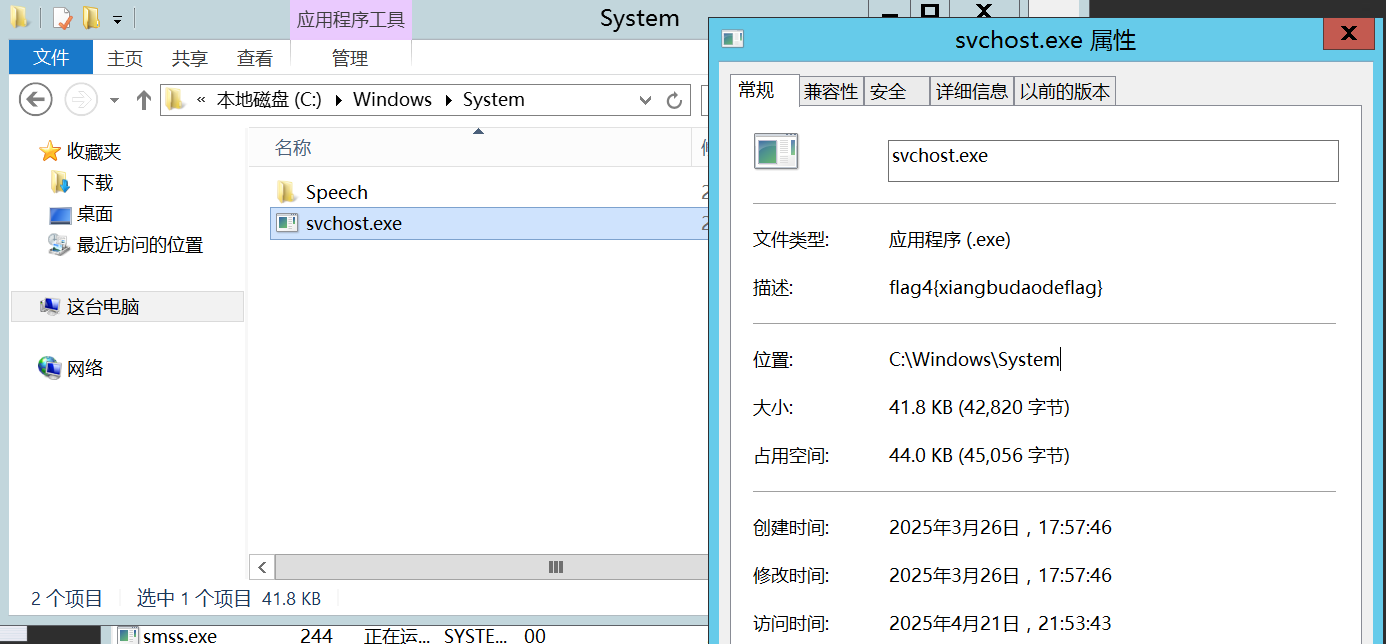
Task: Open 下载 in the navigation pane
Action: pos(95,183)
